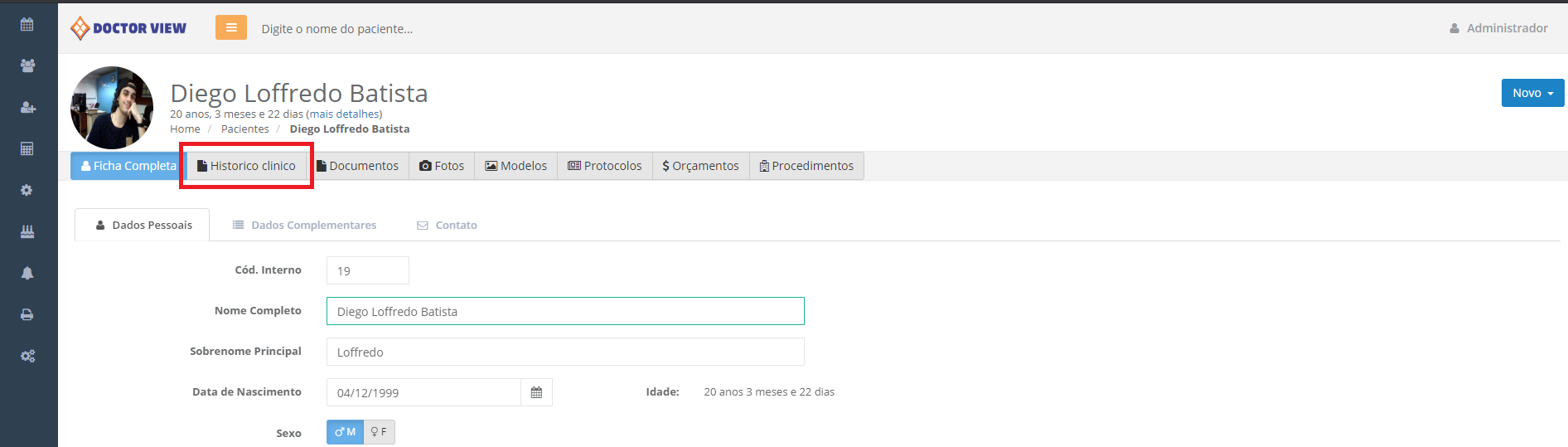Open the Administrador user menu
The image size is (1568, 447).
click(x=1498, y=28)
